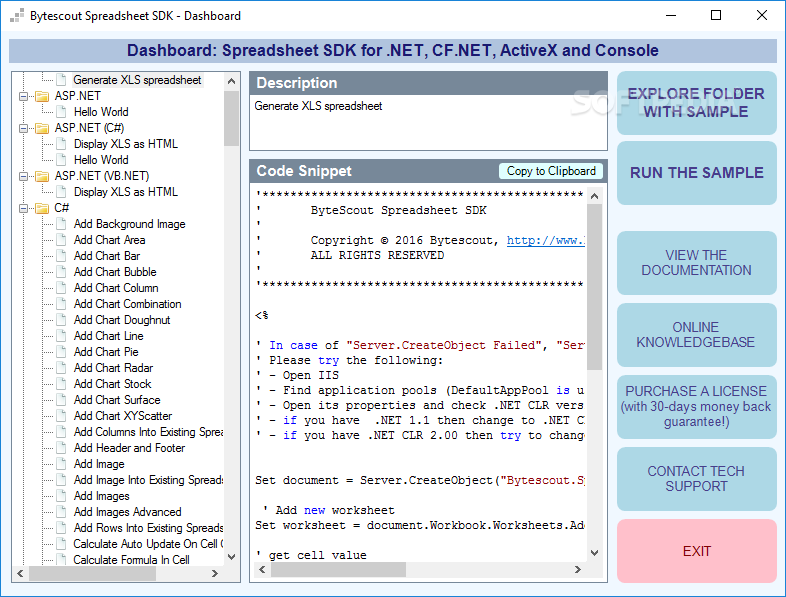Screen dimensions: 786x597
Task: Open the http://www link in code snippet
Action: pyautogui.click(x=545, y=241)
